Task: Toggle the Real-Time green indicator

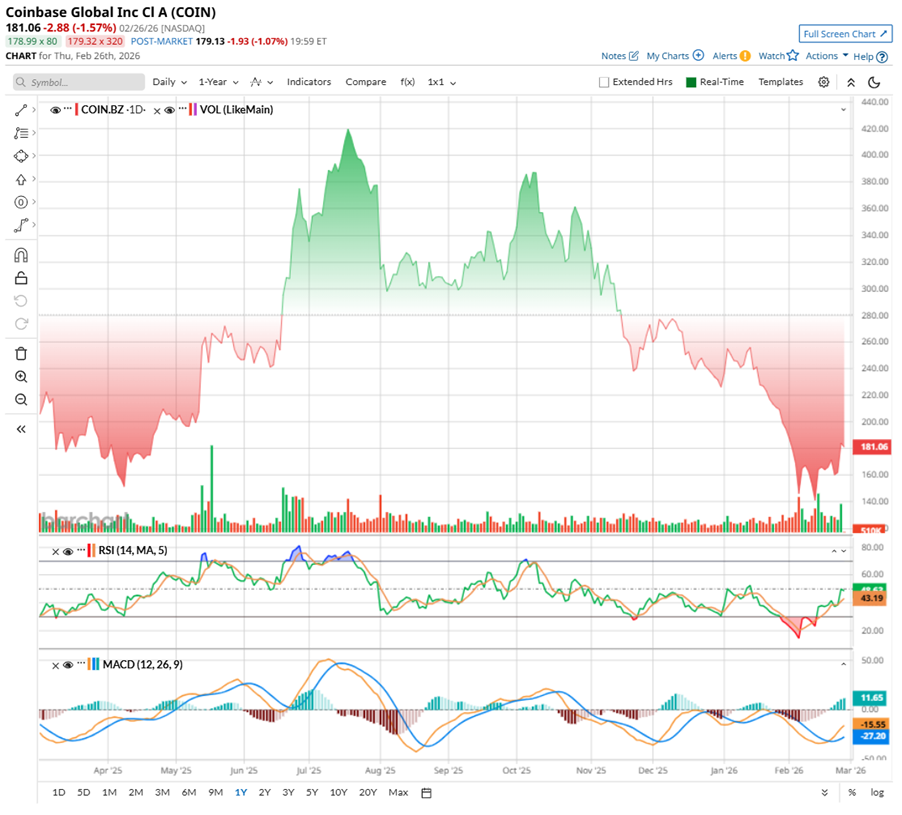Action: point(691,82)
